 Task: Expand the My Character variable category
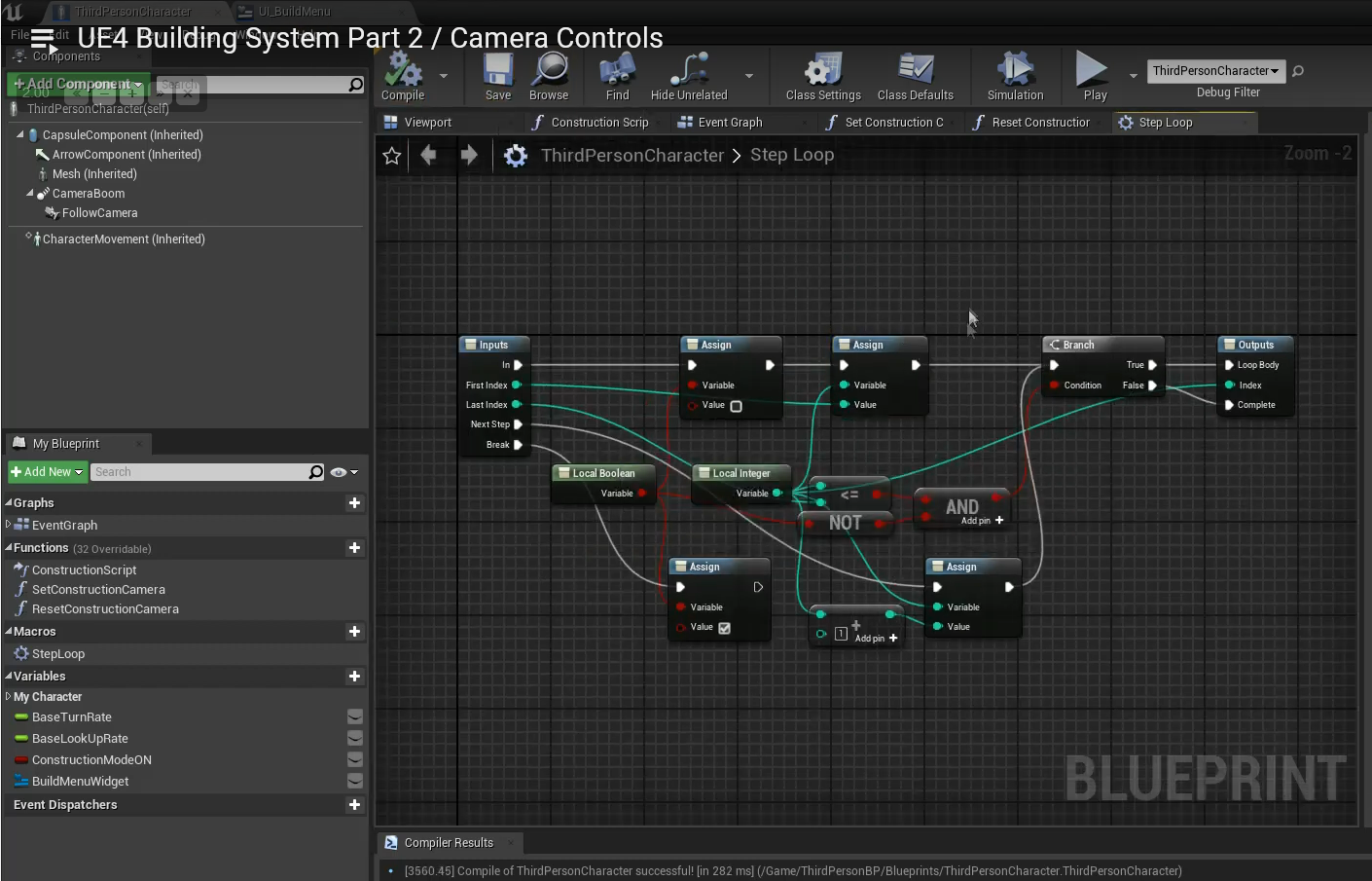click(9, 697)
